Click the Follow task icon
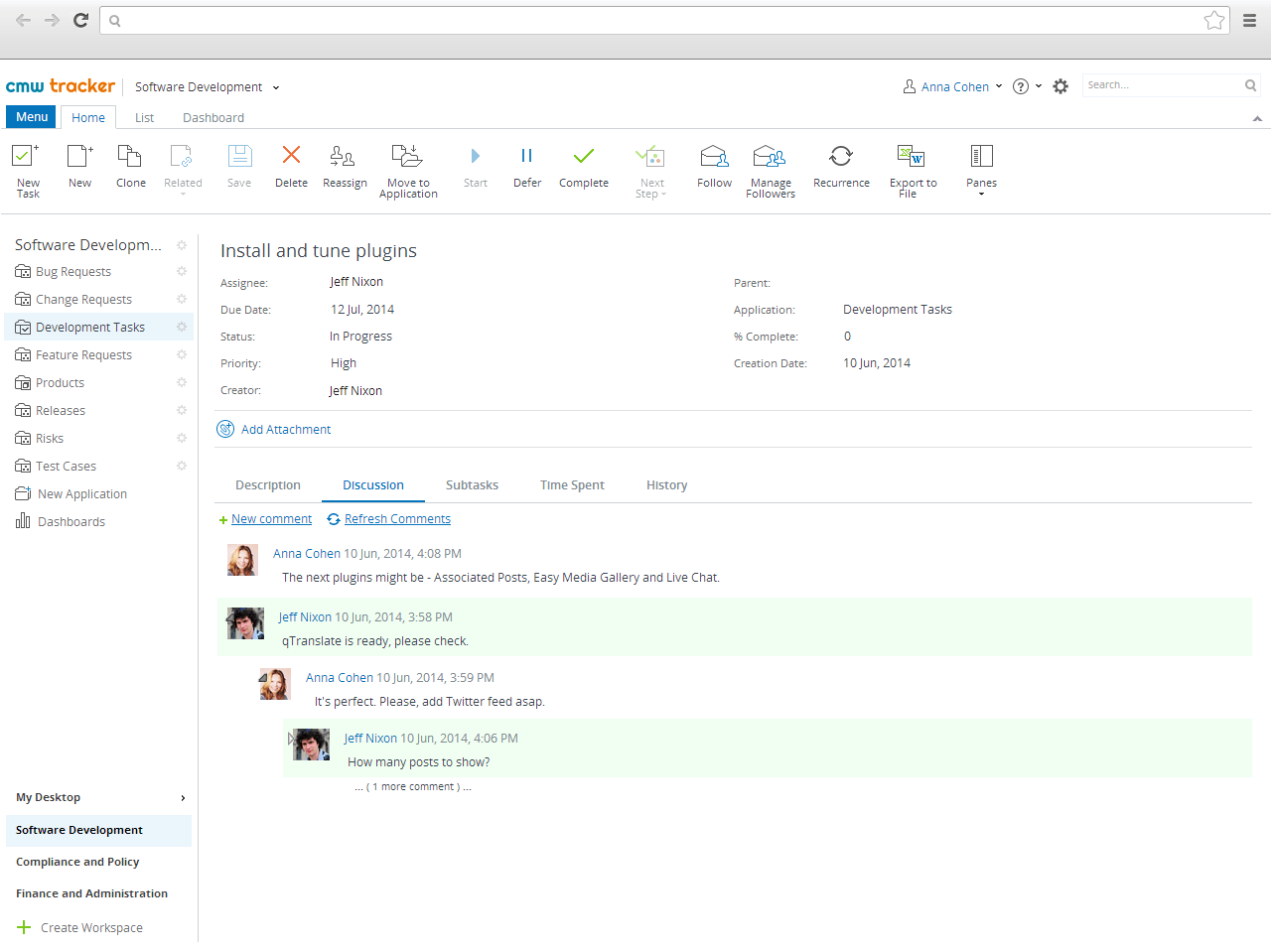This screenshot has width=1271, height=952. pos(714,157)
